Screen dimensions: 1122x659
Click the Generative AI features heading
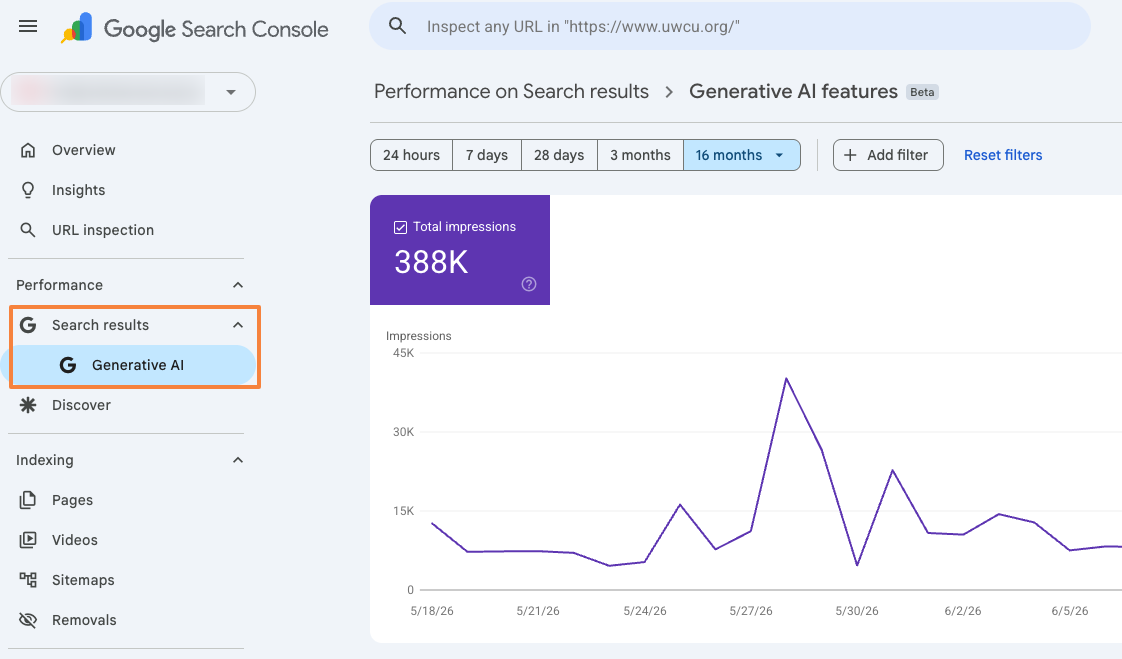pos(793,92)
